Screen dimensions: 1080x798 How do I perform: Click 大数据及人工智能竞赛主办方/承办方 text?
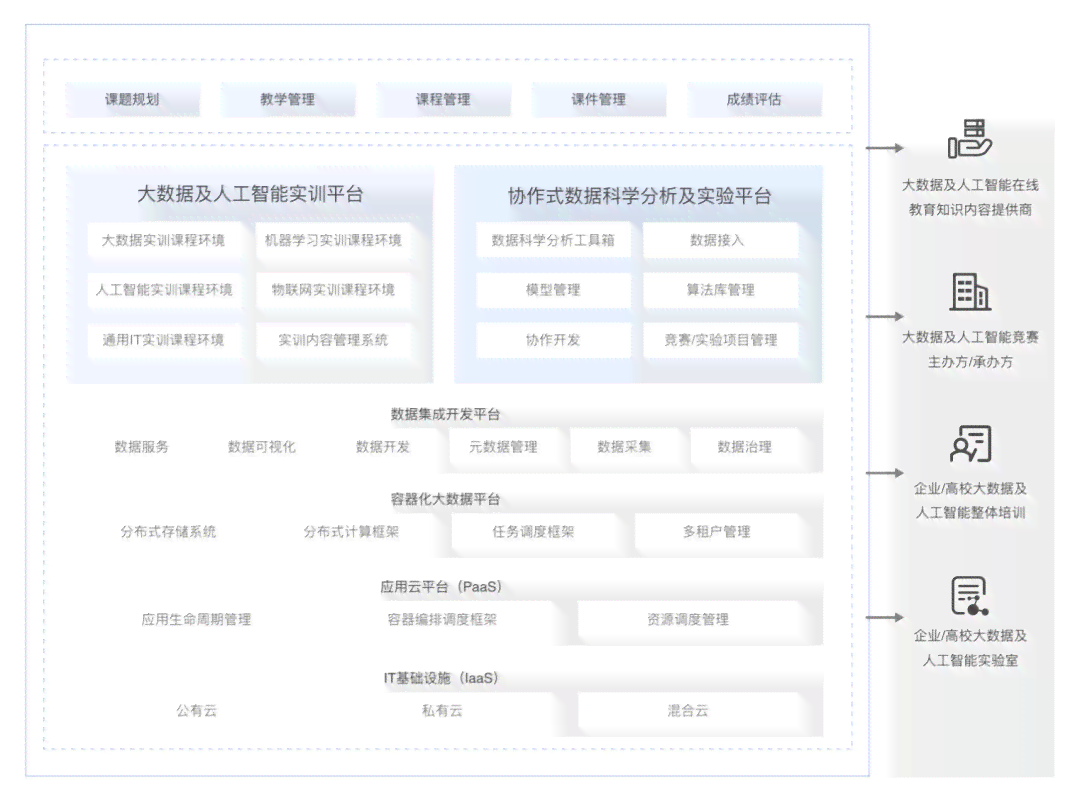970,349
